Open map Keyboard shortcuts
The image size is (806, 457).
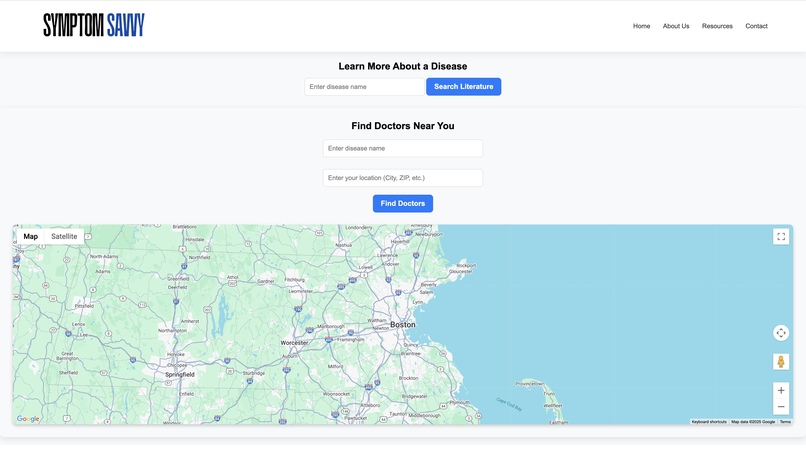click(x=709, y=422)
